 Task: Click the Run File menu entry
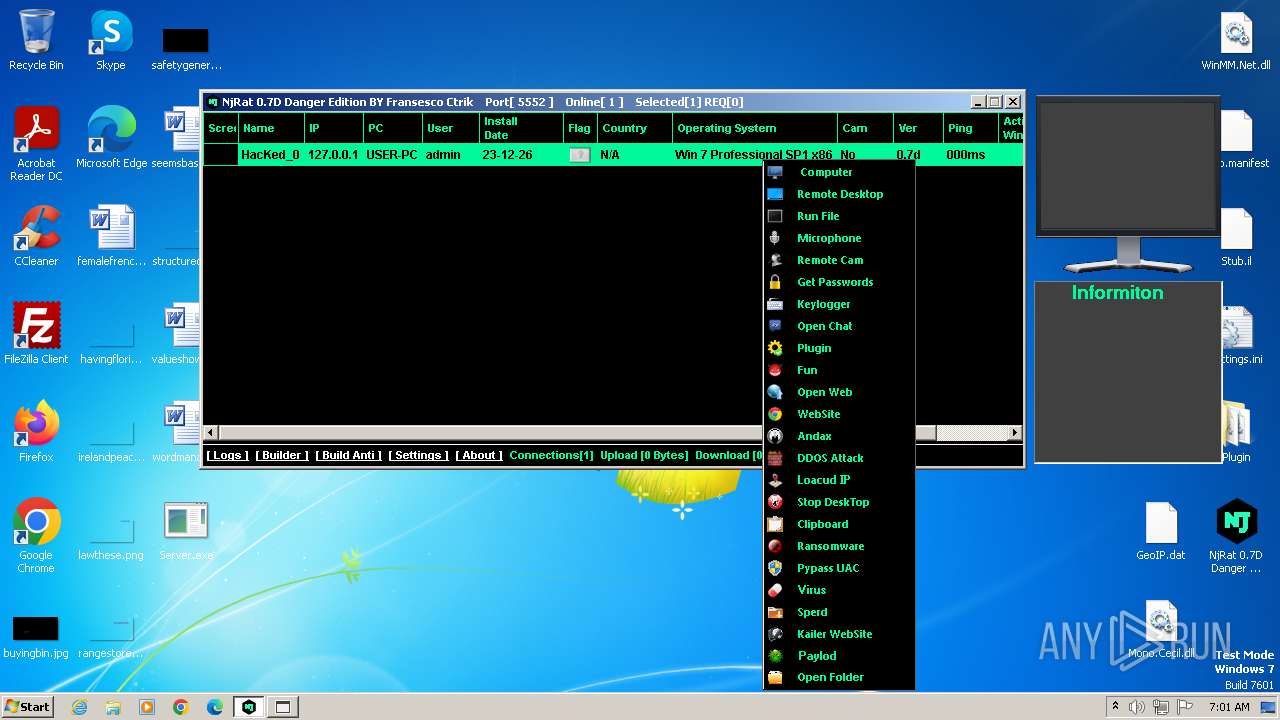(839, 216)
